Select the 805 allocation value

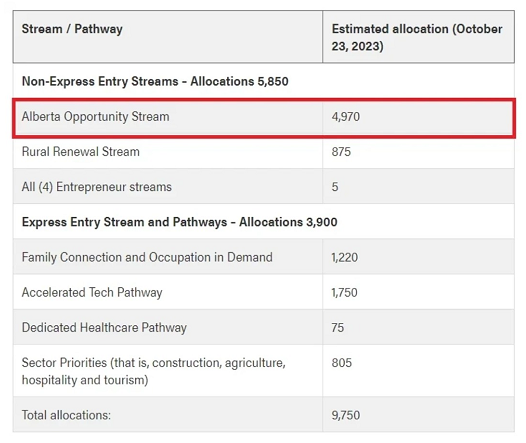(341, 363)
